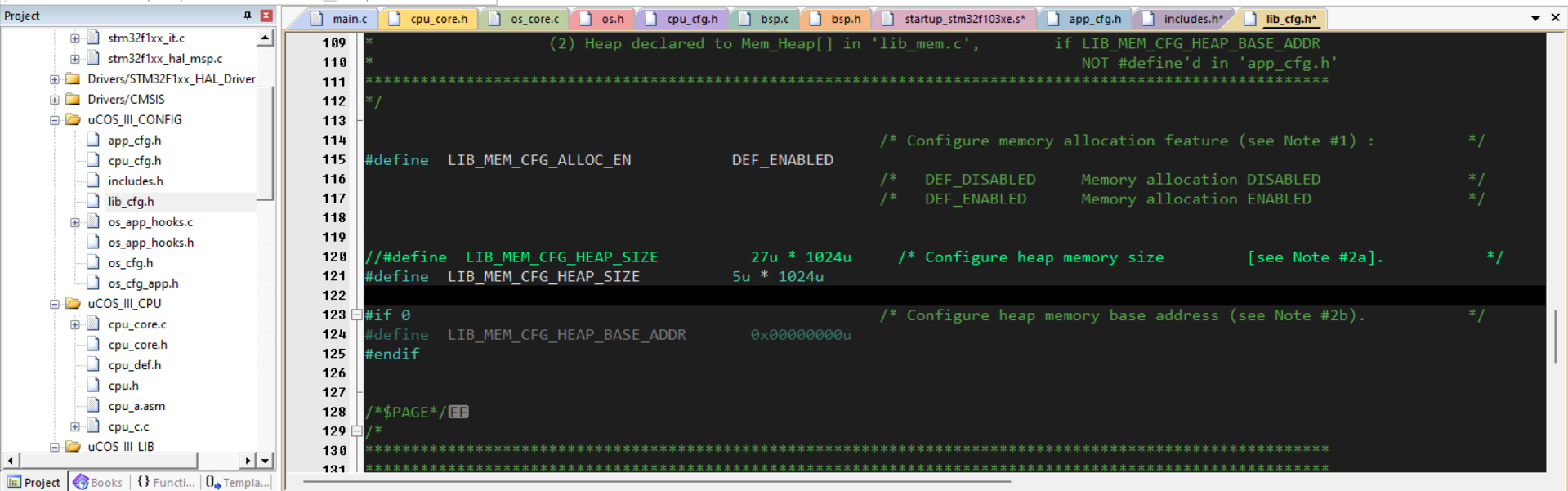The image size is (1568, 491).
Task: Click the project tree horizontal scrollbar thumb
Action: 107,461
